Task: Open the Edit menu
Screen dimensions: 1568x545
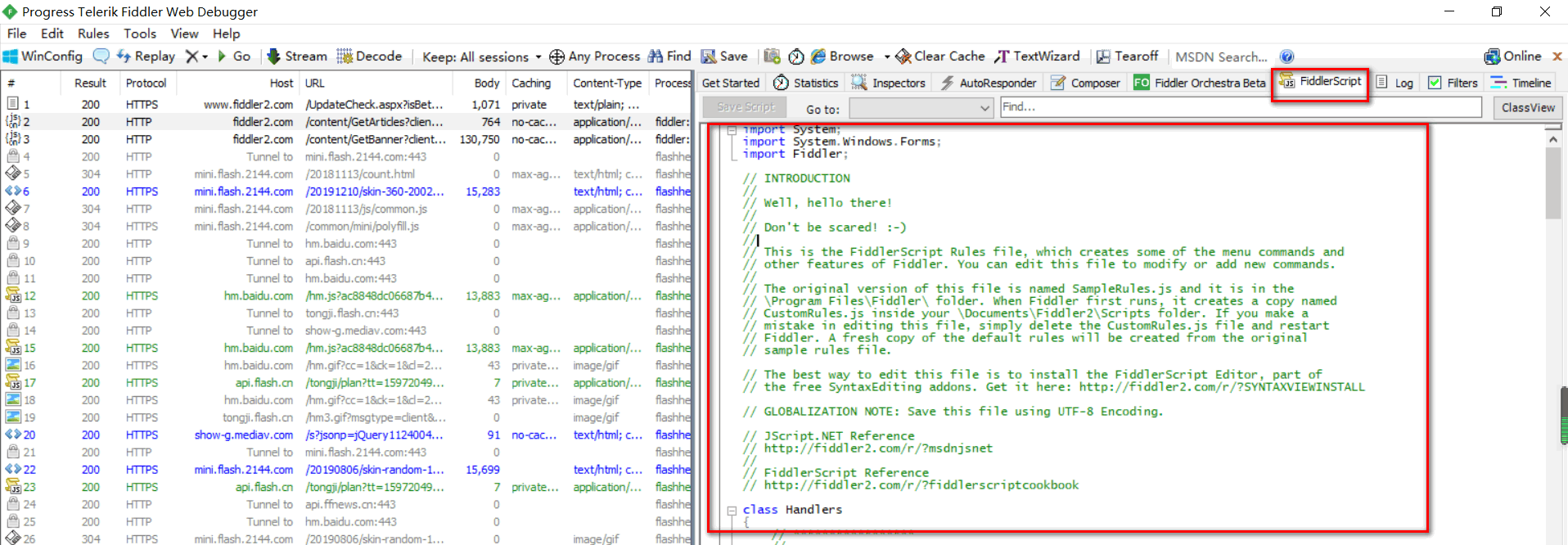Action: (52, 34)
